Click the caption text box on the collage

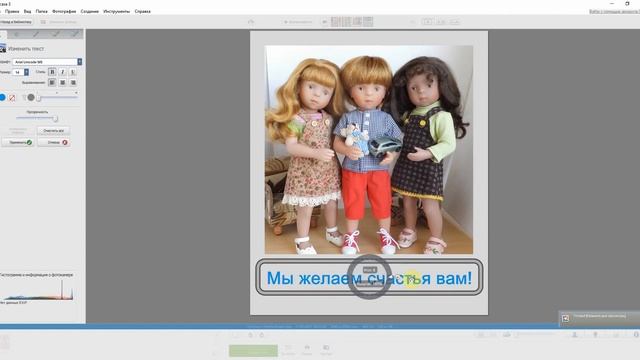click(x=369, y=278)
